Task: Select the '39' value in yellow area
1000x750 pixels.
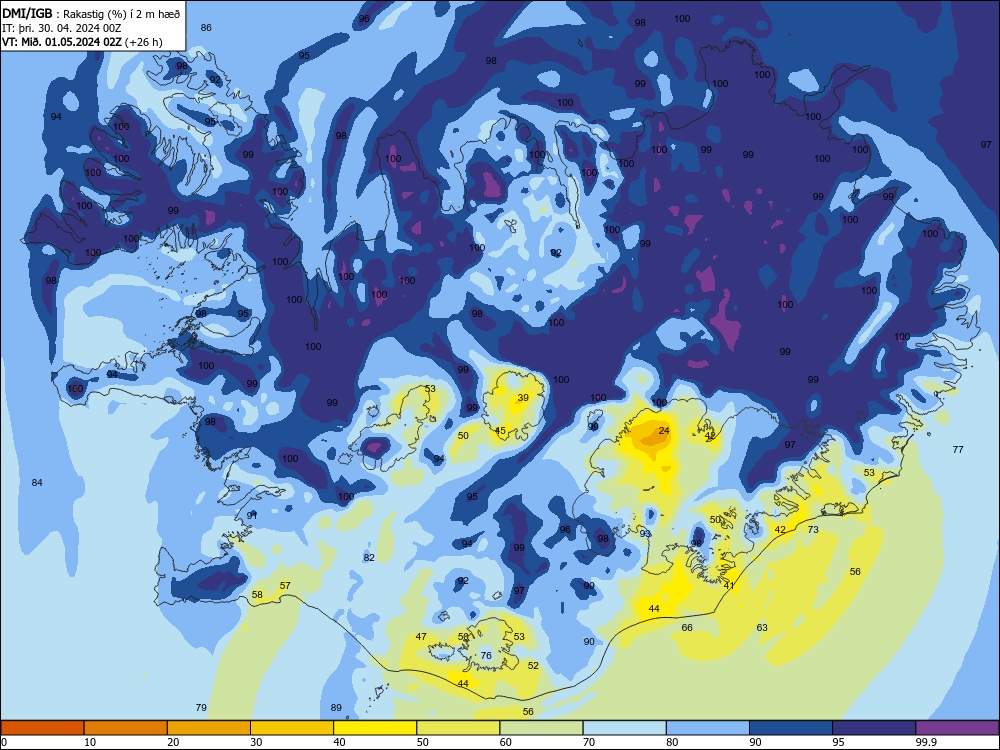Action: pos(523,397)
